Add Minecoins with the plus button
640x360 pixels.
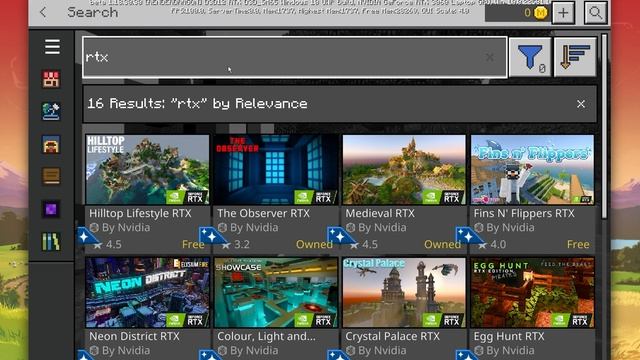pos(563,13)
